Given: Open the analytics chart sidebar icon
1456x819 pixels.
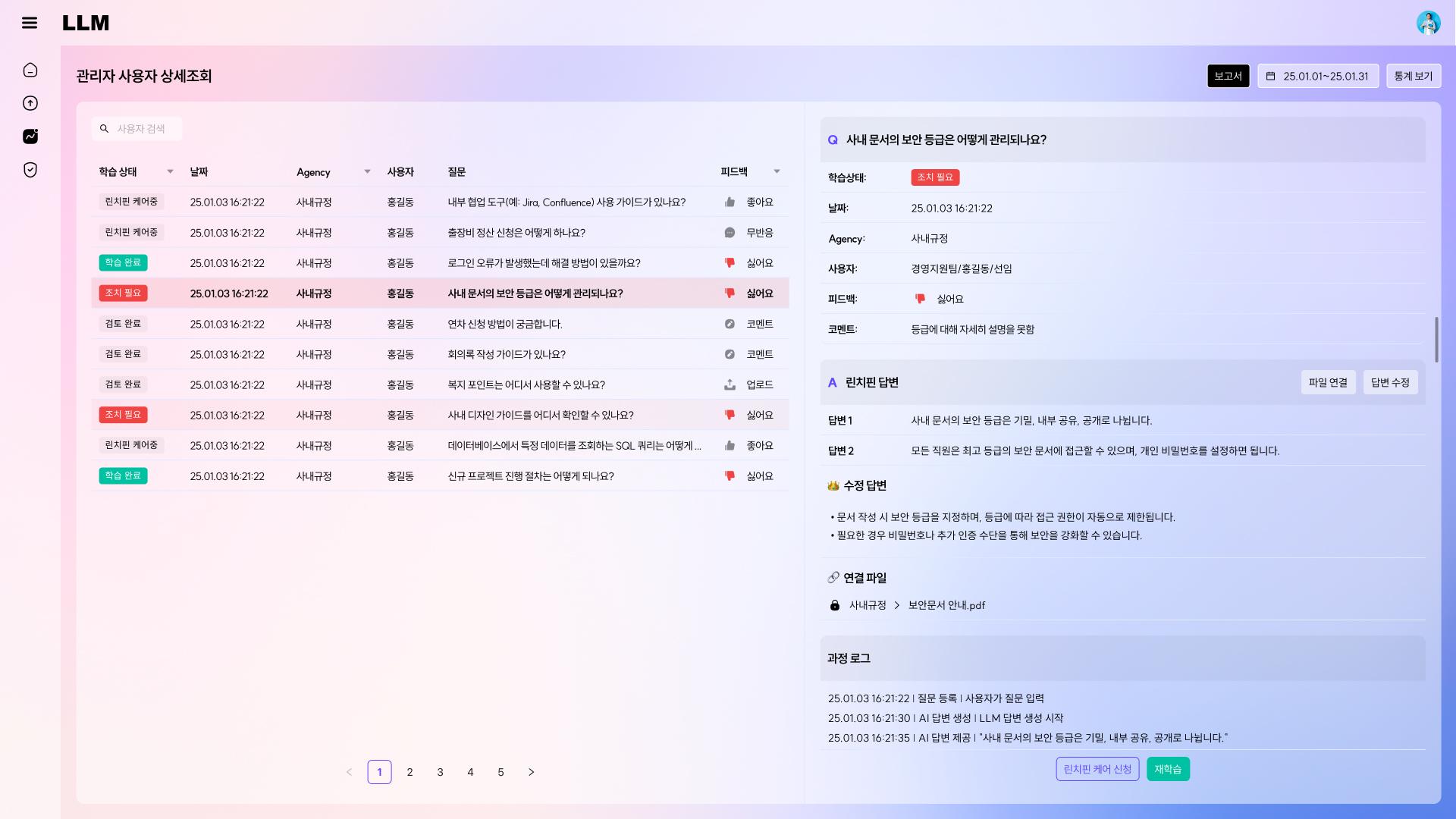Looking at the screenshot, I should coord(30,136).
